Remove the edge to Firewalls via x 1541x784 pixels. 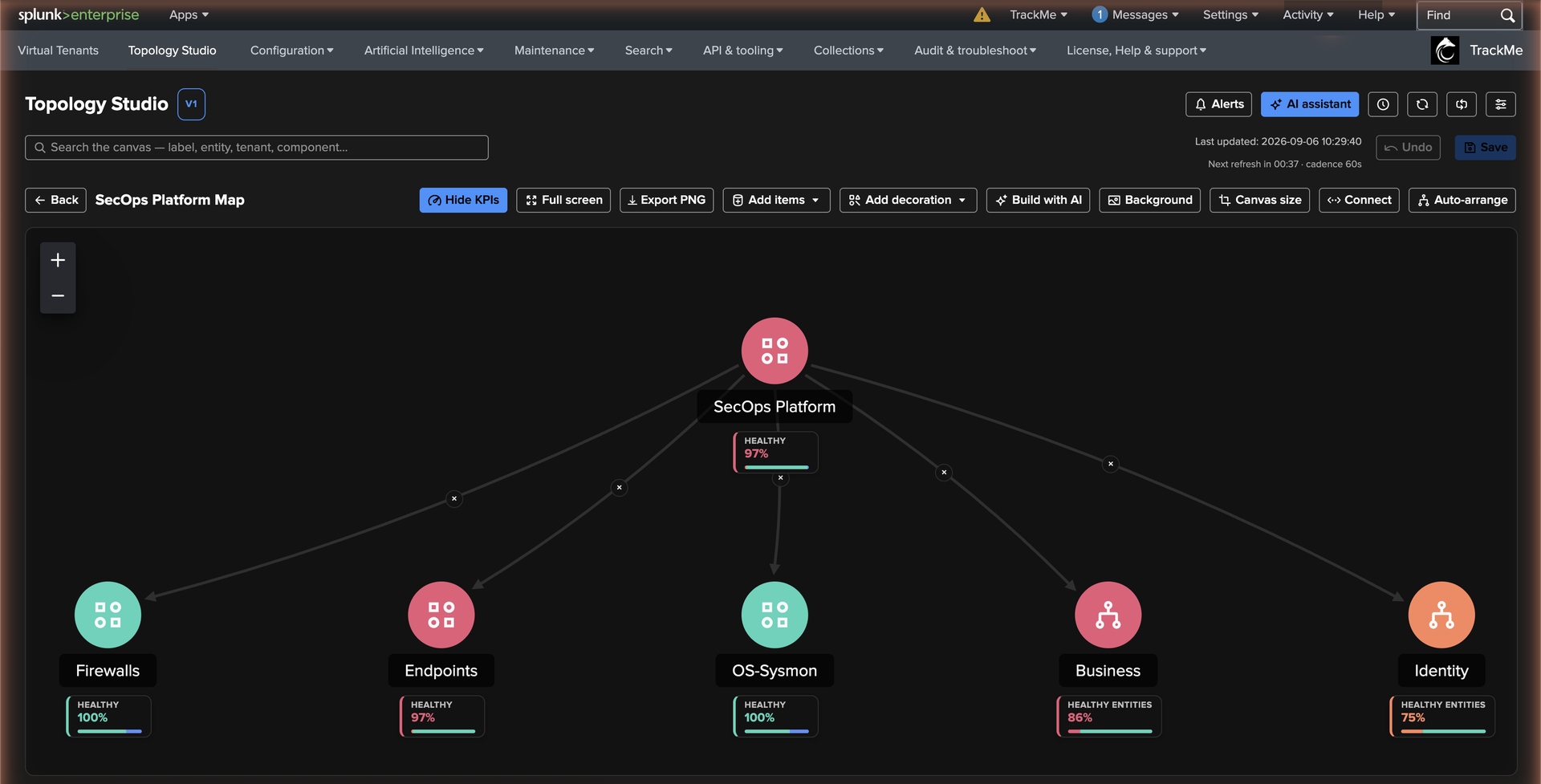click(x=454, y=498)
